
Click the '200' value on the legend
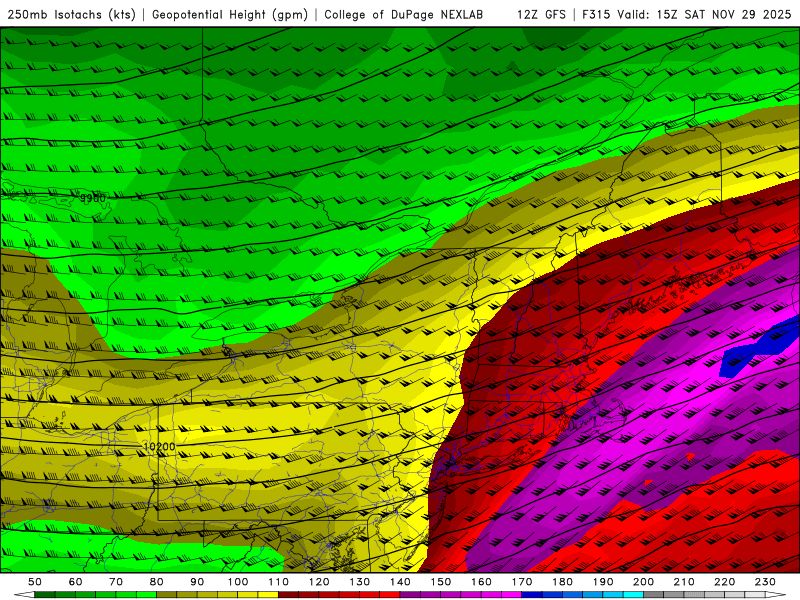point(643,582)
